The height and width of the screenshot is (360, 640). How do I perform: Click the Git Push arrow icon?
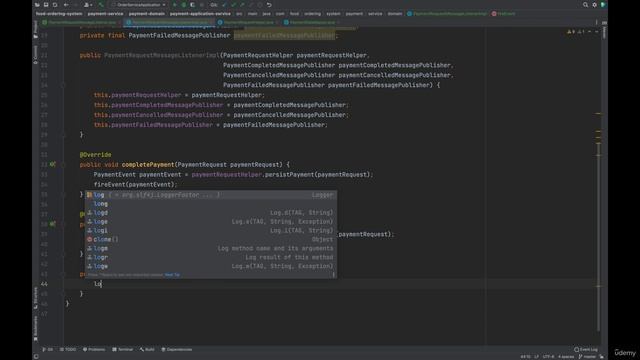242,5
